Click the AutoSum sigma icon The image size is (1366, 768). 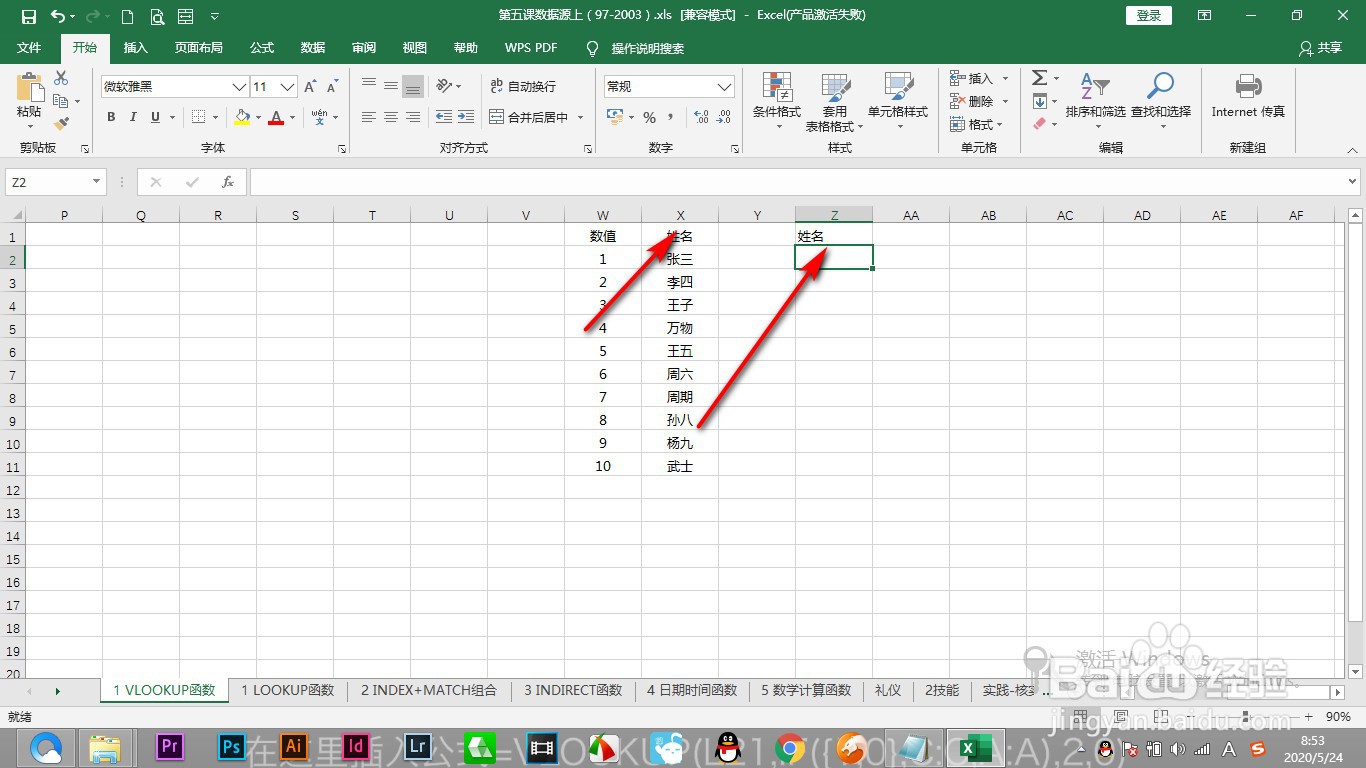1039,78
